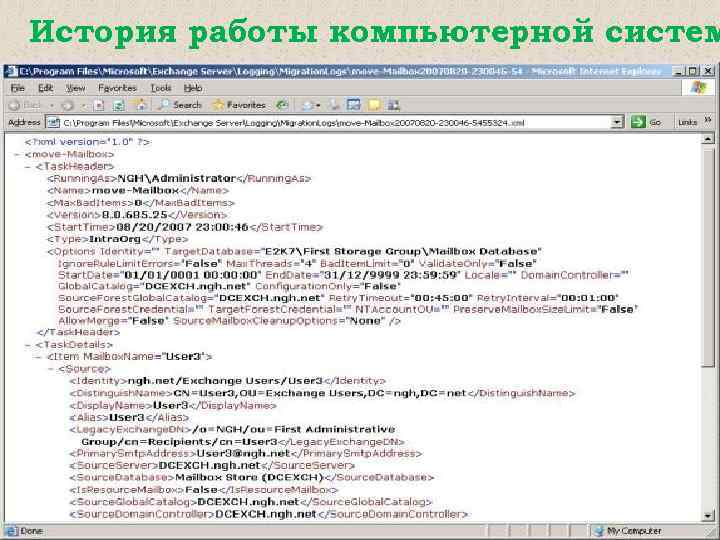Click the Edit page toolbar icon
720x540 pixels.
point(354,105)
